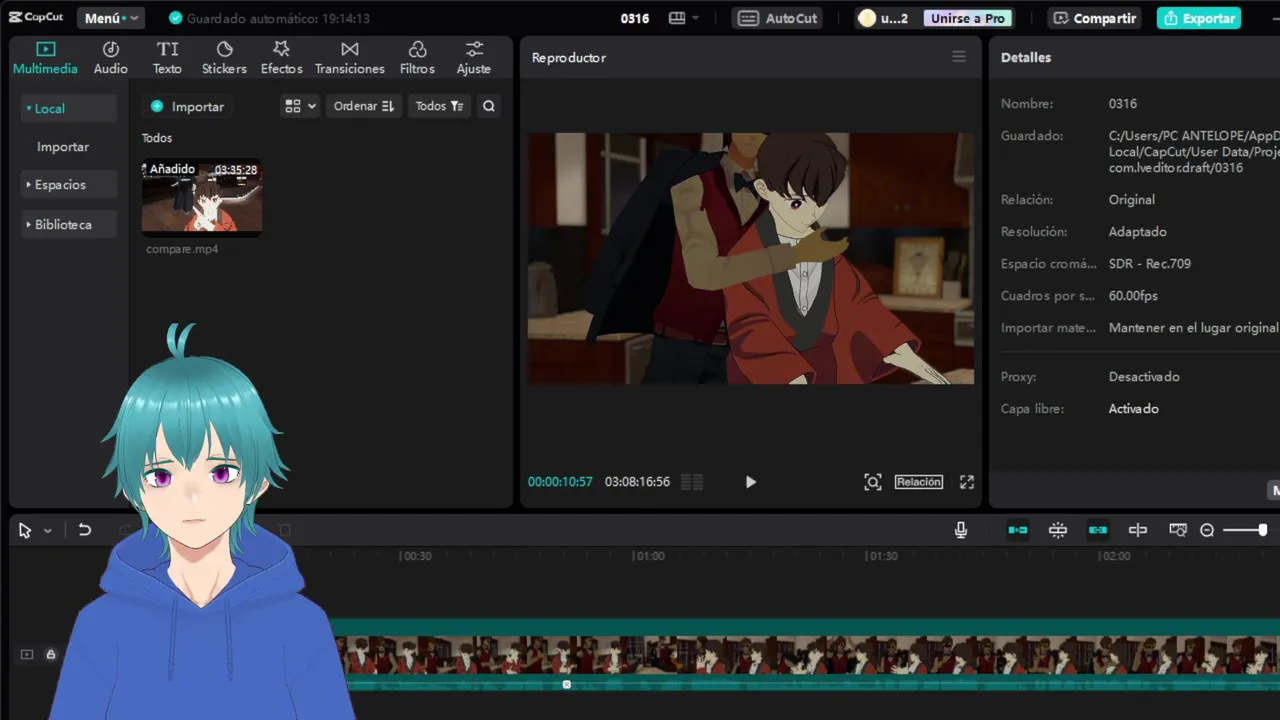Click the 60.00fps value
Viewport: 1280px width, 720px height.
(1134, 296)
